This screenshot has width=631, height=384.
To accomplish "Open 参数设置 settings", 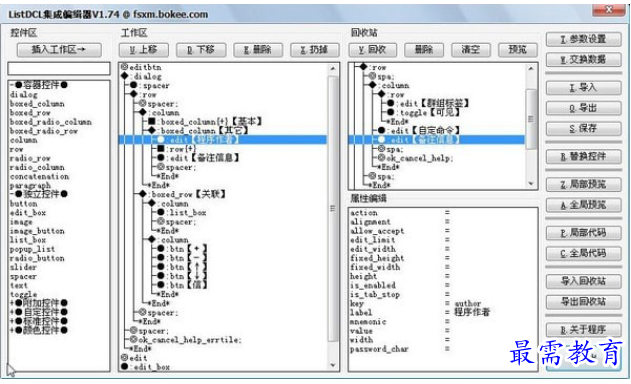I will 584,39.
